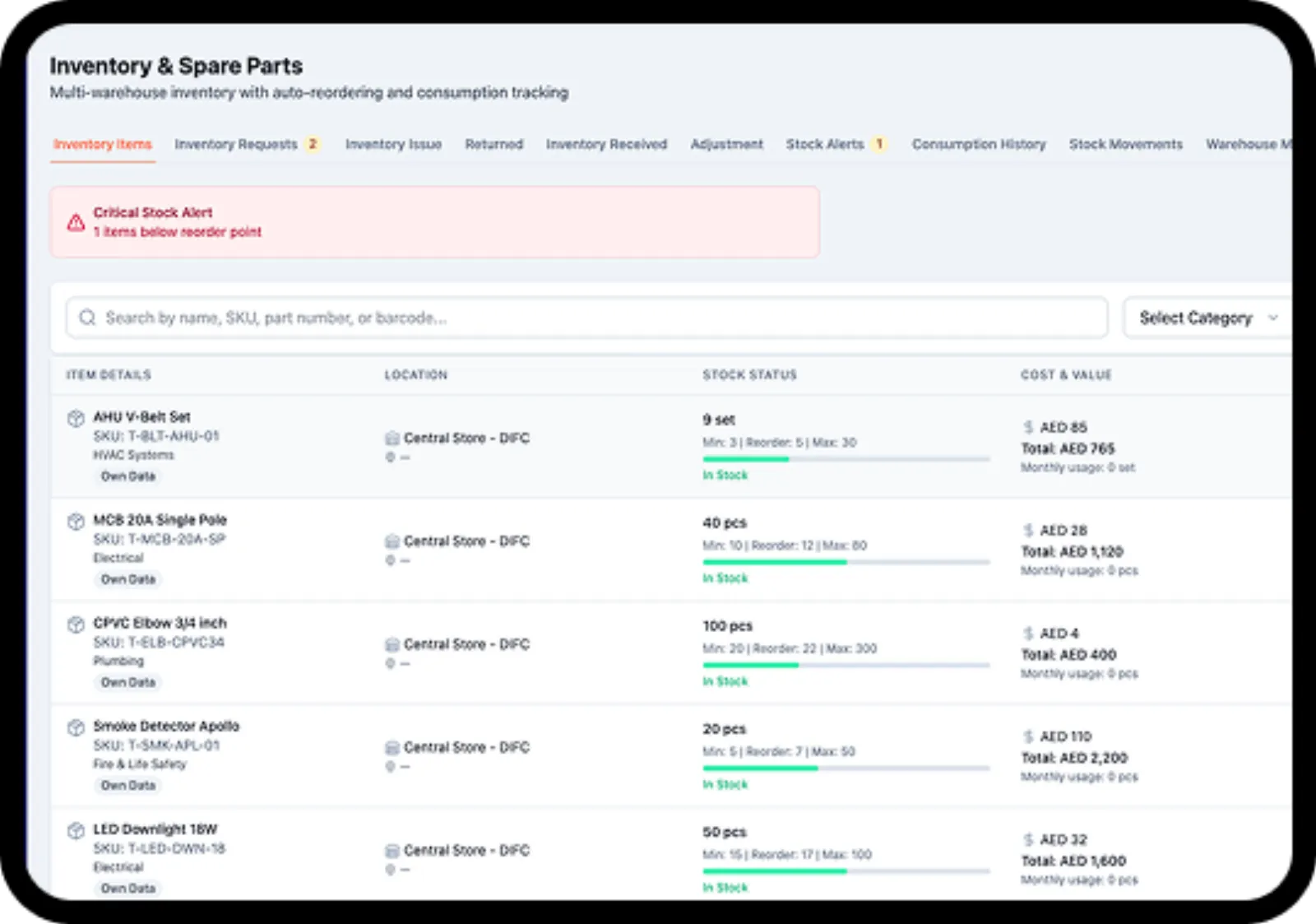Image resolution: width=1316 pixels, height=924 pixels.
Task: Click the ITEM DETAILS column header
Action: click(109, 375)
